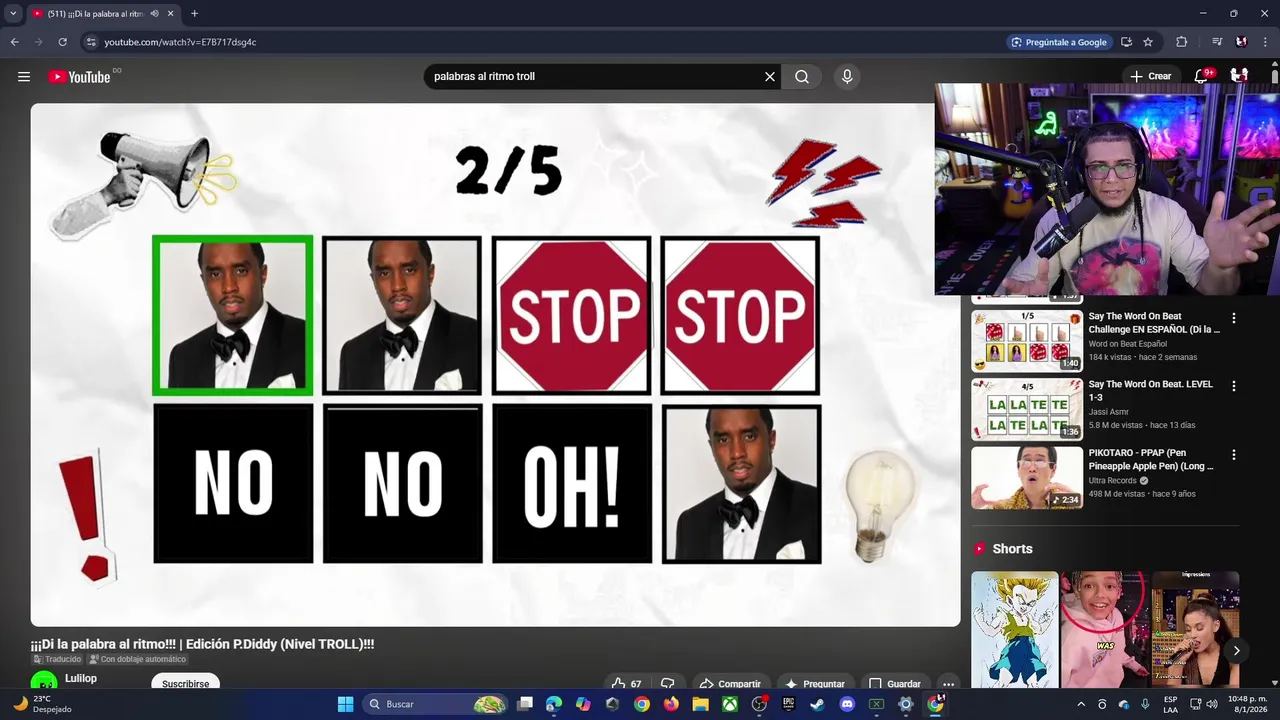The width and height of the screenshot is (1280, 720).
Task: Click the Word on Beat Español channel name
Action: 1127,344
